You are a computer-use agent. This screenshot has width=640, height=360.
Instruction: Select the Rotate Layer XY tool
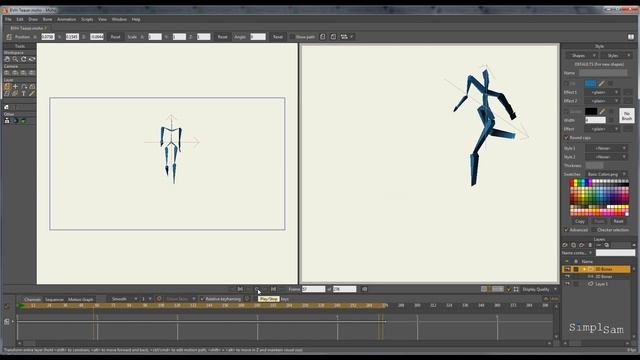point(32,87)
